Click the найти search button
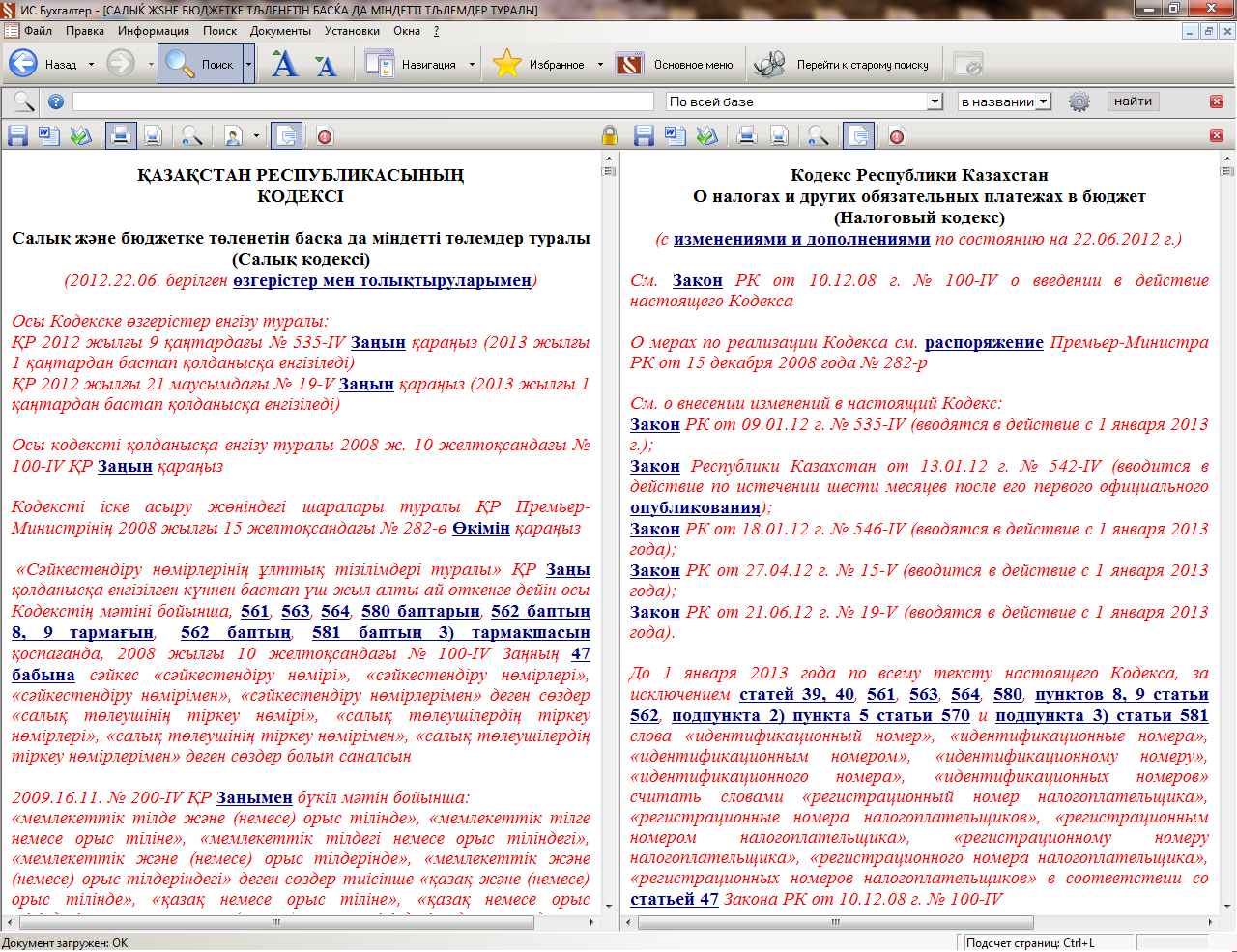Viewport: 1237px width, 952px height. coord(1133,101)
